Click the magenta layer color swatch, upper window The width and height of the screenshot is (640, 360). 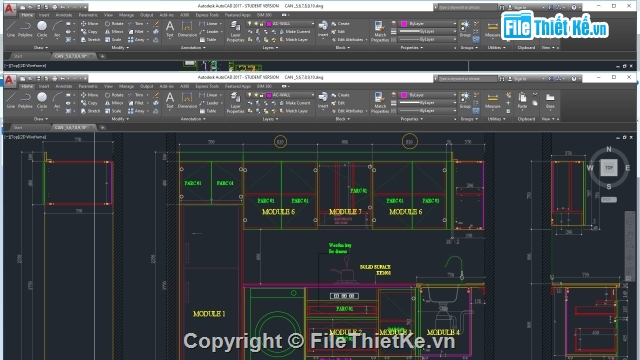[269, 24]
